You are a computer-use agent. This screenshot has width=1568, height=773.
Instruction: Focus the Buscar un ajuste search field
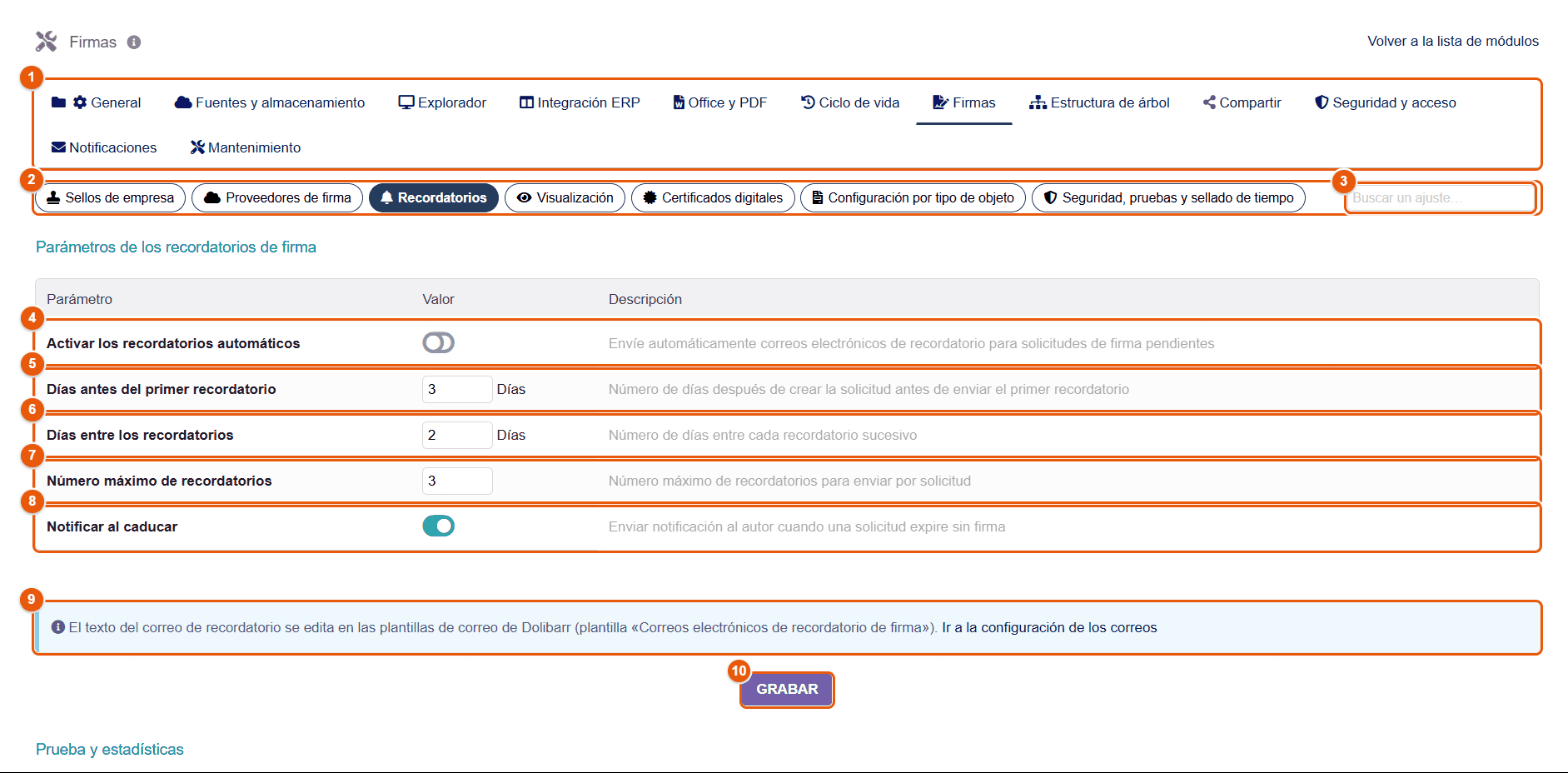(1439, 198)
